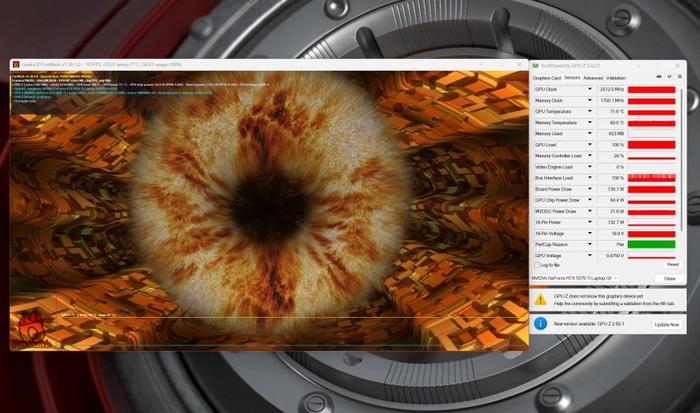Click the FurMark icon in title bar
700x413 pixels.
tap(16, 65)
